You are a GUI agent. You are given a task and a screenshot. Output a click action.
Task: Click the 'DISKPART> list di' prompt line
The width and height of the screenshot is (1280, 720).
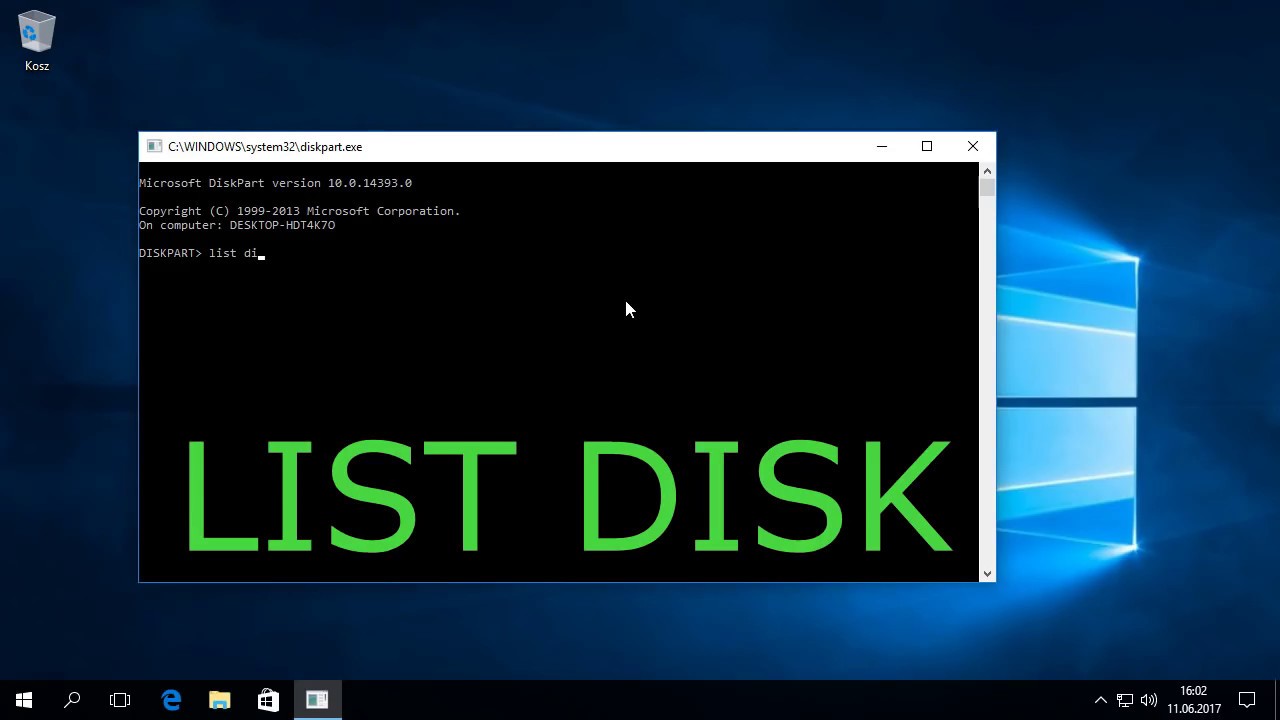click(x=202, y=253)
